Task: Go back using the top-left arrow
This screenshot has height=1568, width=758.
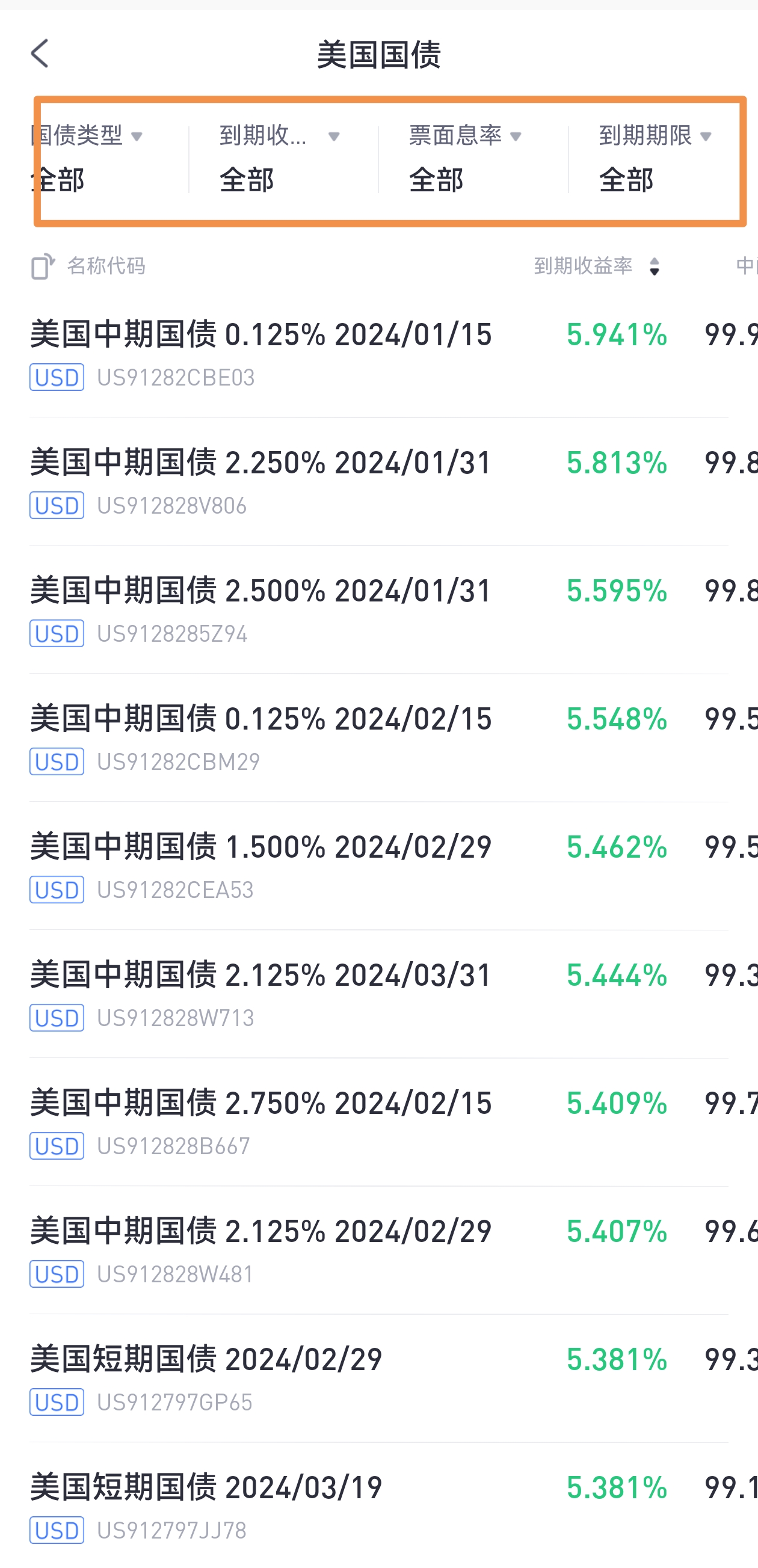Action: tap(40, 54)
